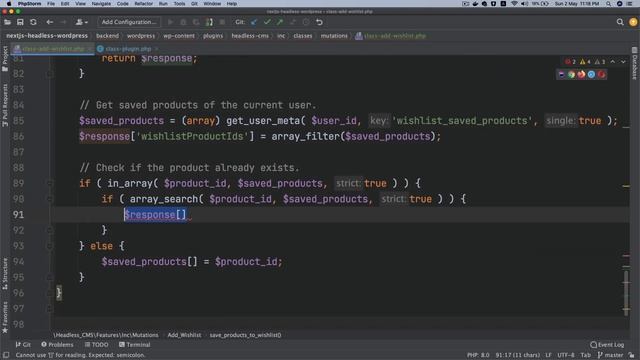The height and width of the screenshot is (360, 640).
Task: Open the user profile dropdown in toolbar
Action: point(81,22)
